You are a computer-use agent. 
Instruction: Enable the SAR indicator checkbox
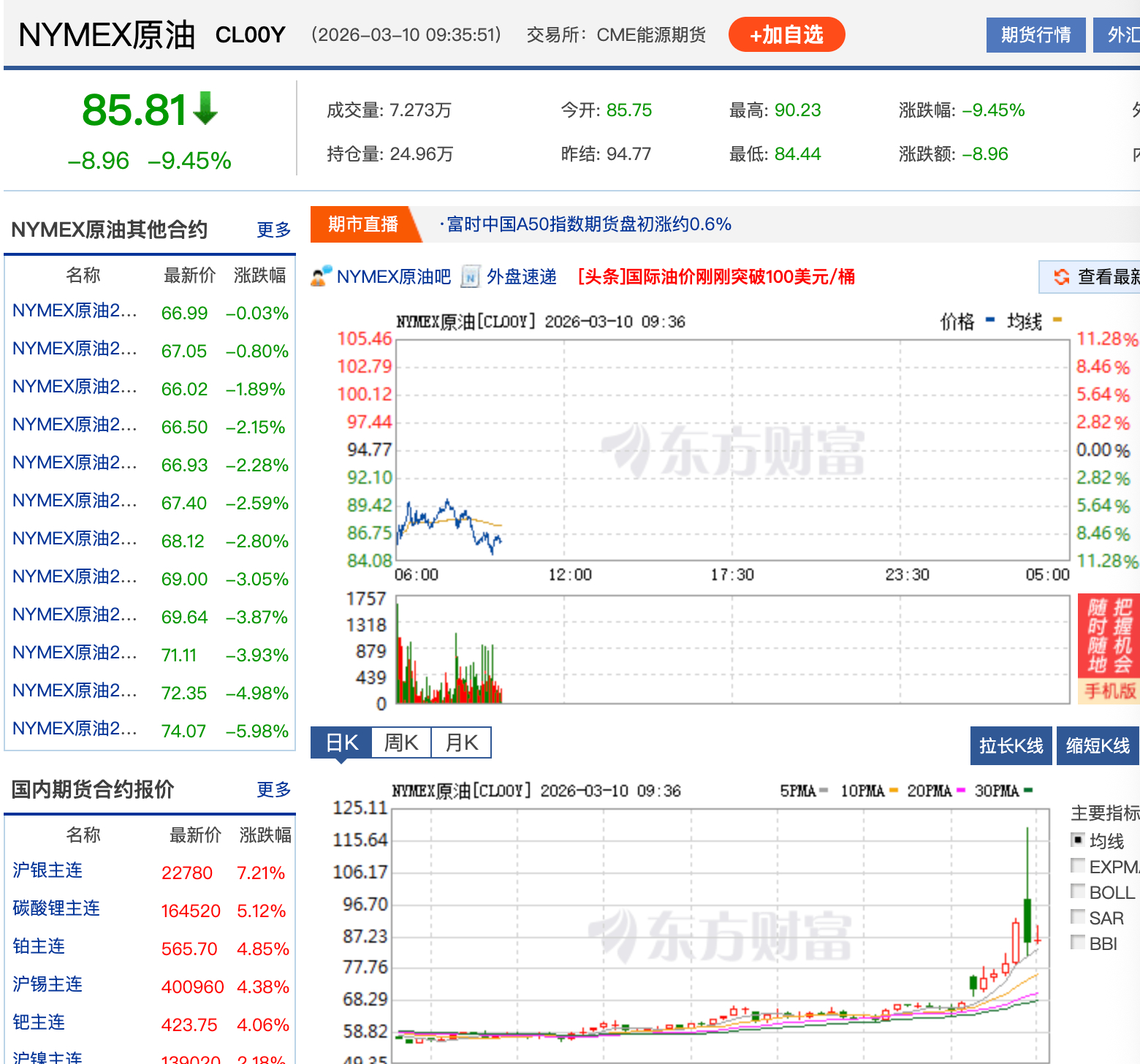(1077, 917)
